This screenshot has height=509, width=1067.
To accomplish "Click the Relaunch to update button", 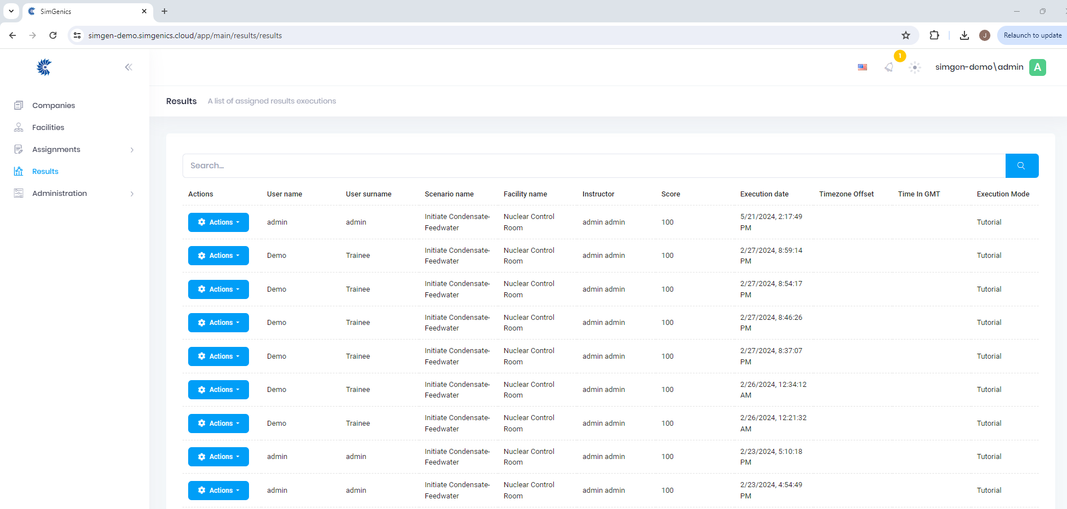I will point(1032,35).
